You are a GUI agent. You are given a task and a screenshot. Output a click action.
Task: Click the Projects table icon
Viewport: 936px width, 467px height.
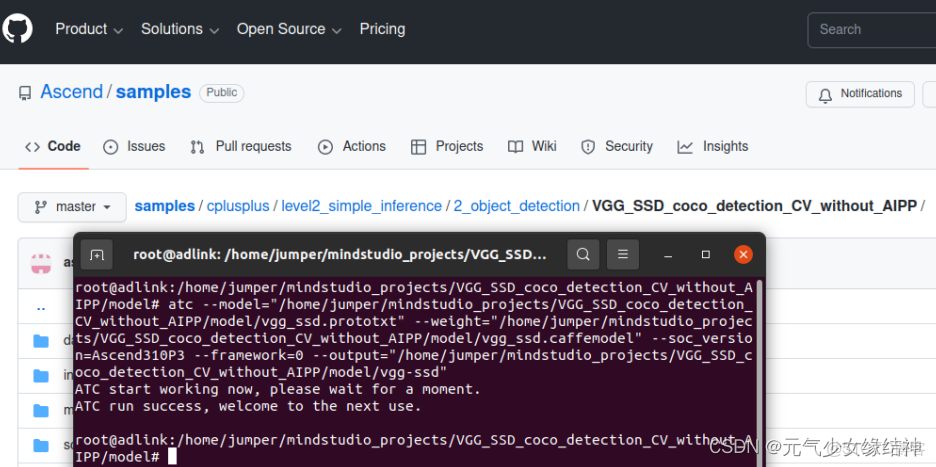(x=419, y=147)
